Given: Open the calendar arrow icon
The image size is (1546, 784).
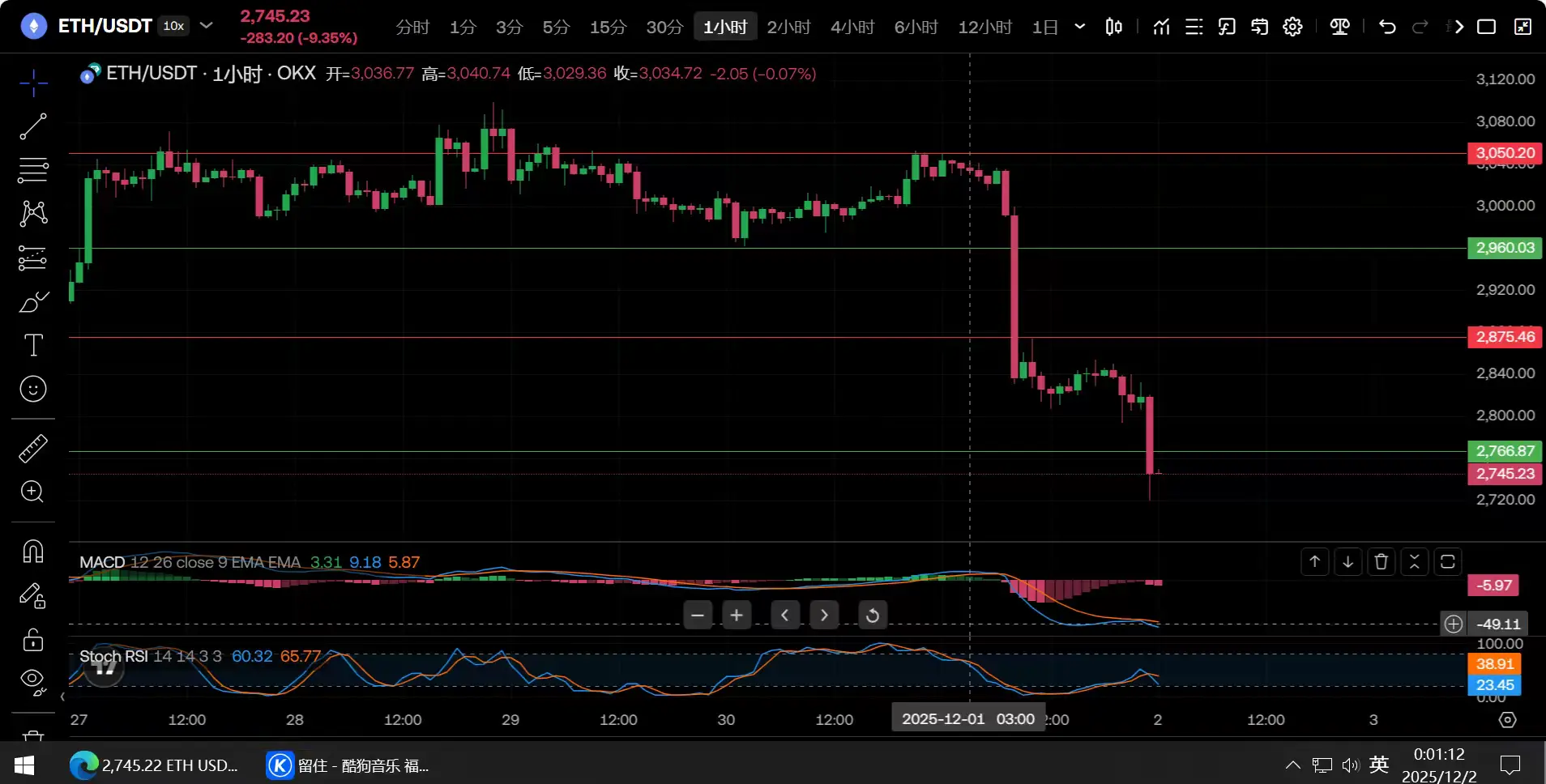Looking at the screenshot, I should pos(1260,27).
